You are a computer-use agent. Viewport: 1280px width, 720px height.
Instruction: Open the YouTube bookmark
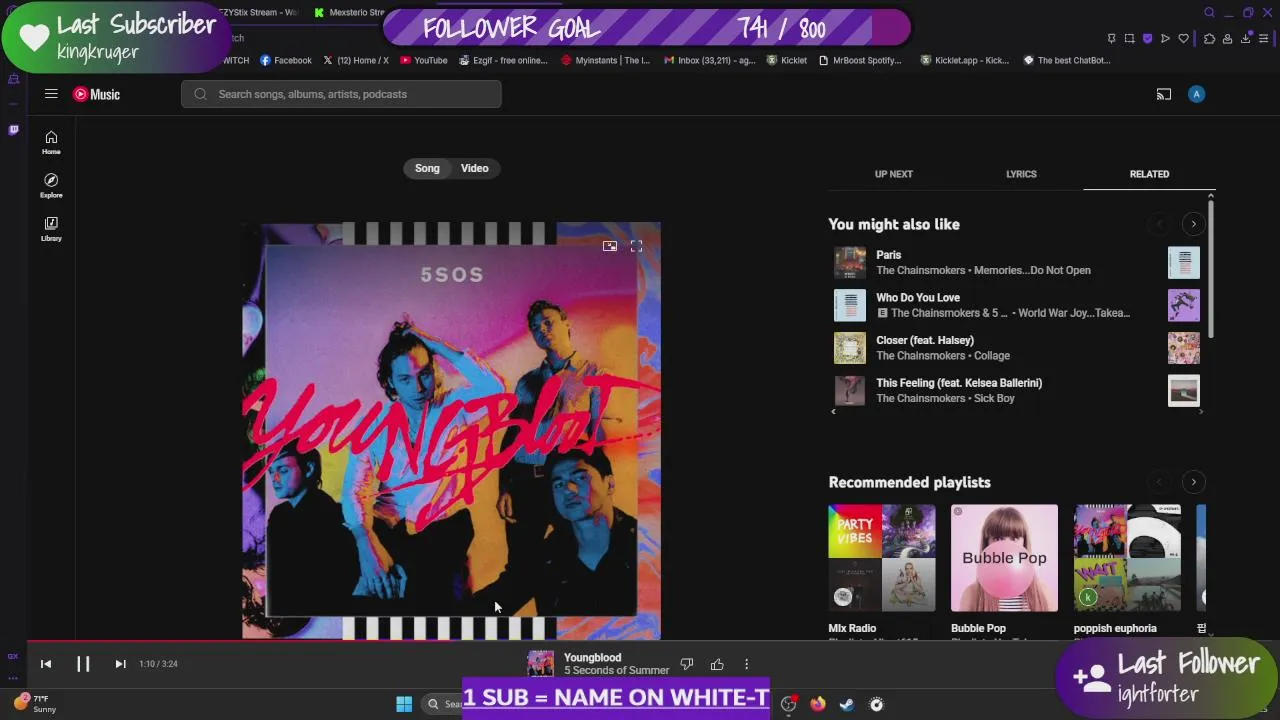click(424, 60)
